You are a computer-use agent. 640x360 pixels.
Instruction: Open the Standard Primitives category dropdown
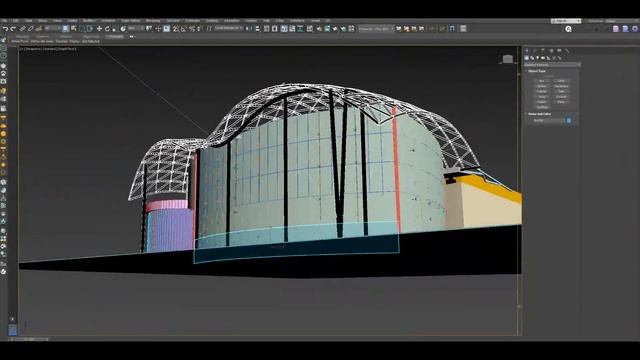[x=552, y=64]
